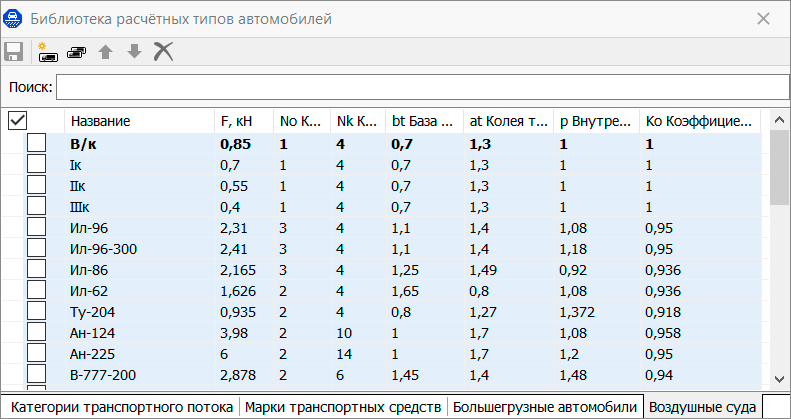Duplicate the selected vehicle type
The height and width of the screenshot is (419, 791).
pos(76,51)
